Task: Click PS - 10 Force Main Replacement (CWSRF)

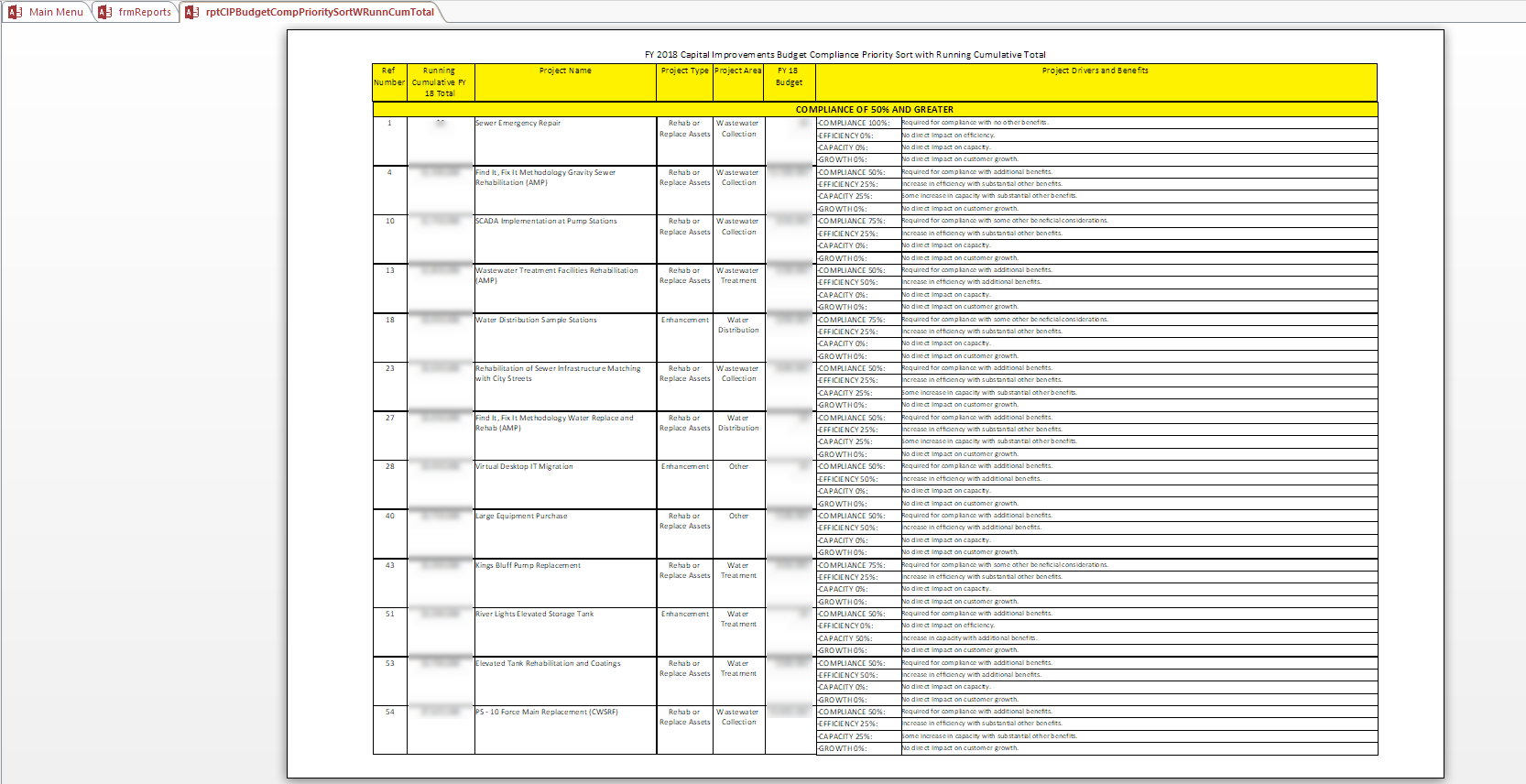Action: [547, 712]
